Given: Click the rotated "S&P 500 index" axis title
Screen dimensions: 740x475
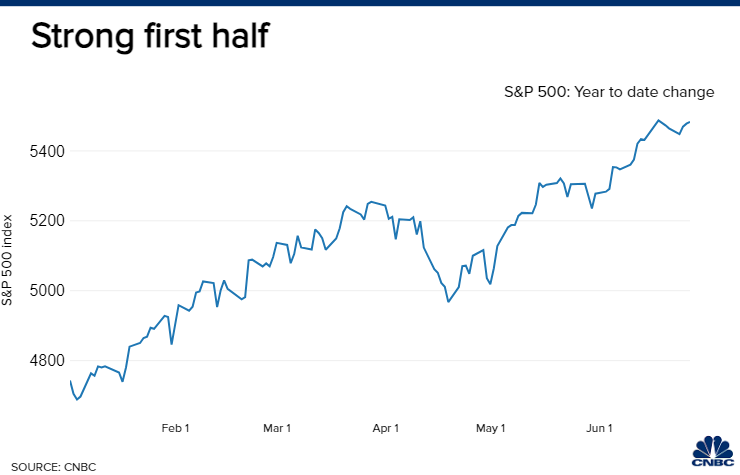Looking at the screenshot, I should [9, 259].
